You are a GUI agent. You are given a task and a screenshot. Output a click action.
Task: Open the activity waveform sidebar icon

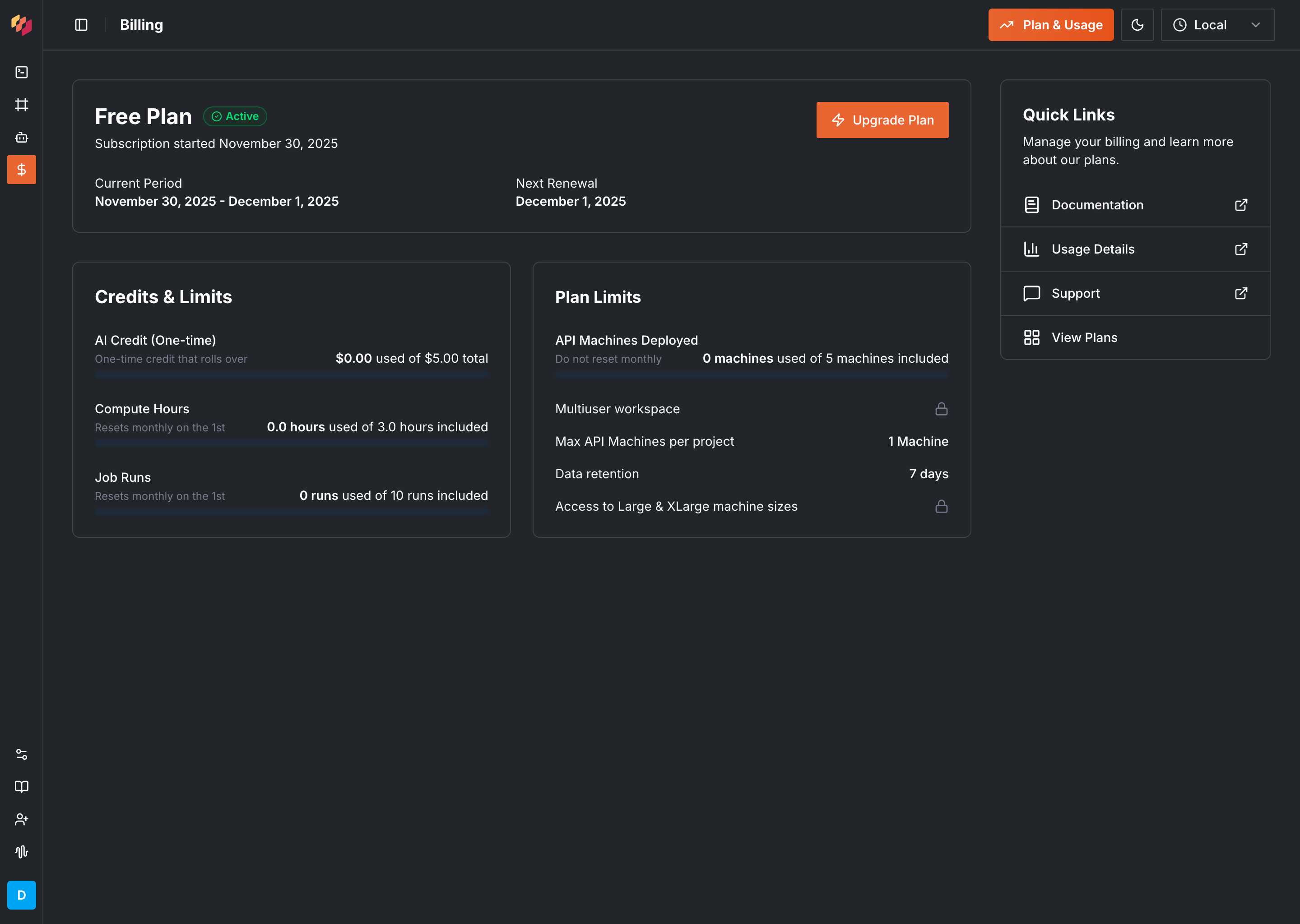22,852
